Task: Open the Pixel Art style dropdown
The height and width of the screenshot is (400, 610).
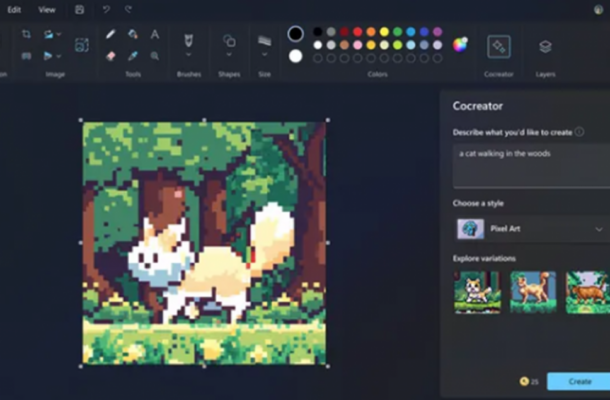Action: pyautogui.click(x=531, y=229)
